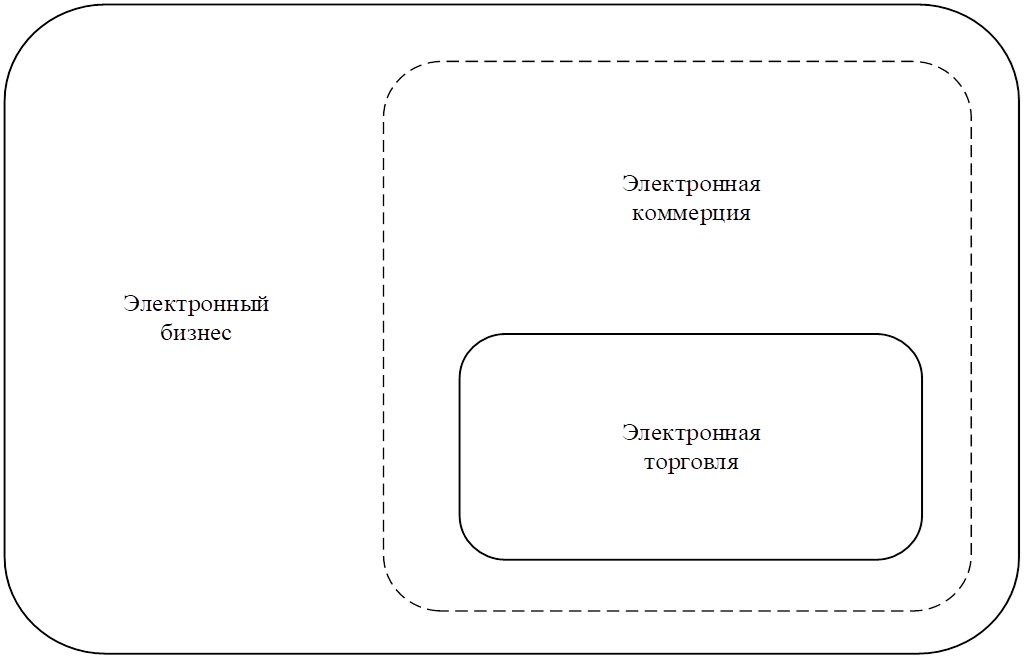This screenshot has height=658, width=1024.
Task: Click the dashed rectangle's top-right rounded corner
Action: [957, 76]
